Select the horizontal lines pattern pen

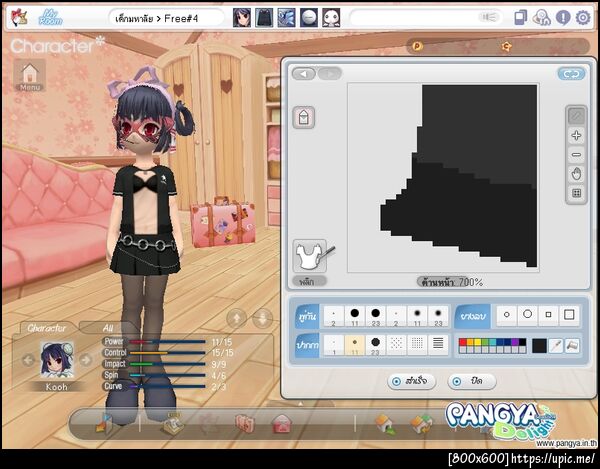pyautogui.click(x=438, y=344)
